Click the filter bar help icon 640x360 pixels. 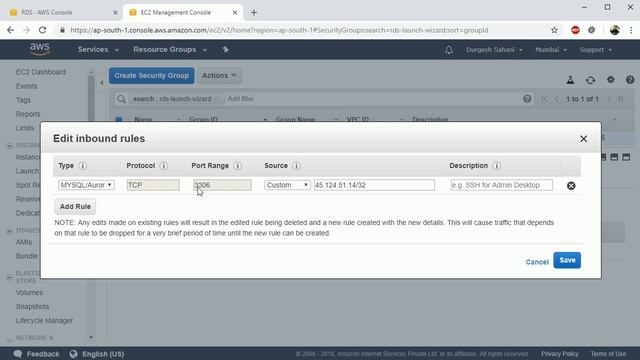click(x=527, y=99)
